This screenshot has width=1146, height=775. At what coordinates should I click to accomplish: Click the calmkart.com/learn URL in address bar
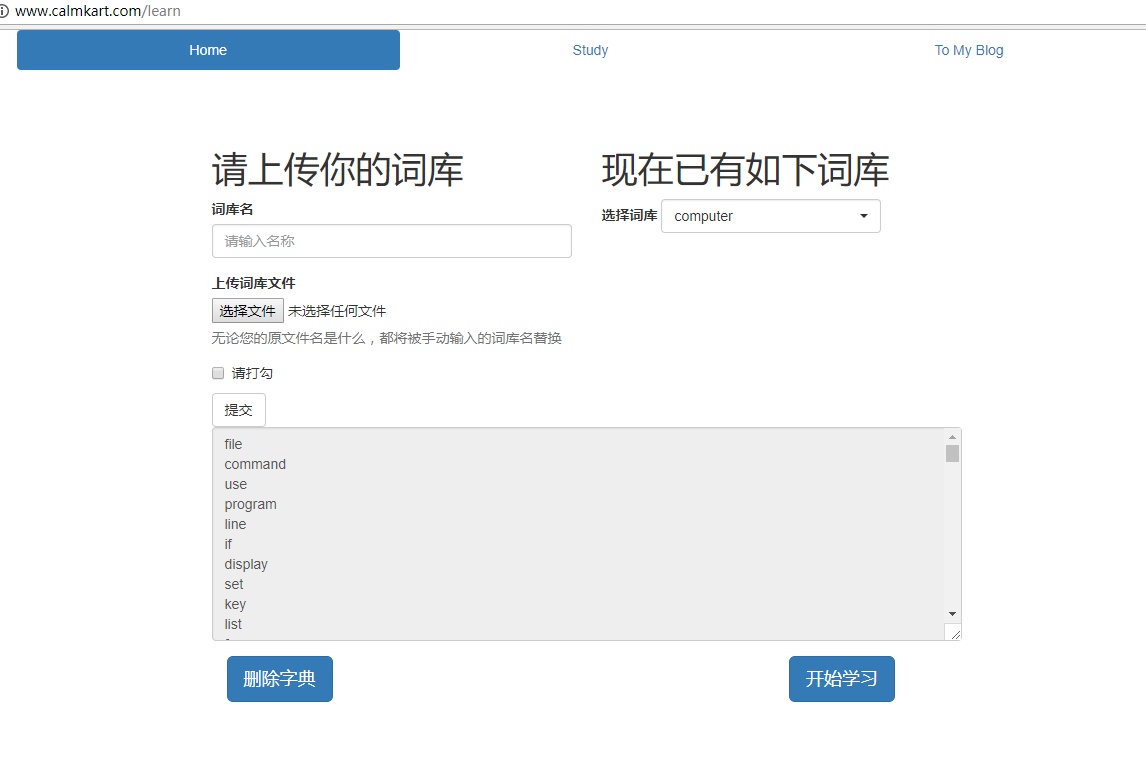coord(98,11)
